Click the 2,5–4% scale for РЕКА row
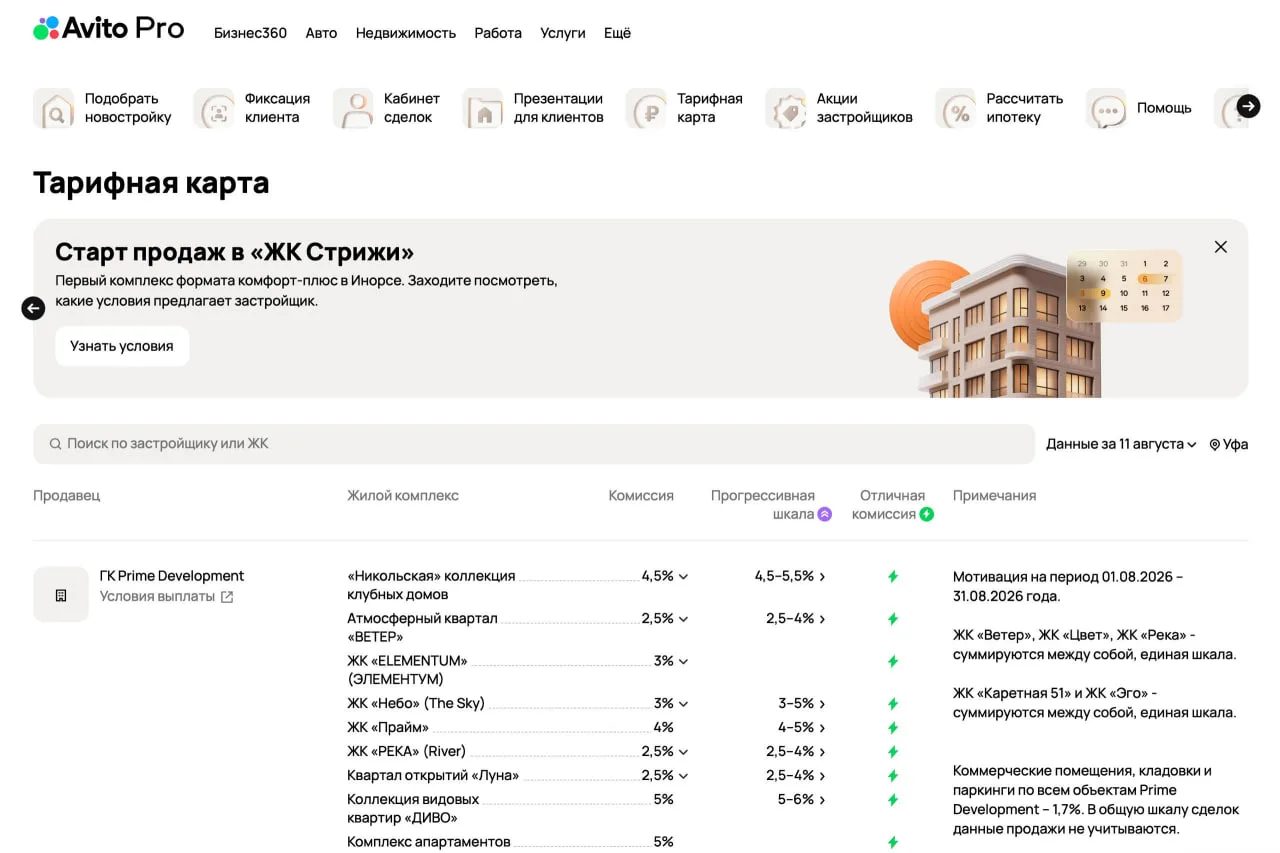Viewport: 1280px width, 853px height. [x=796, y=751]
